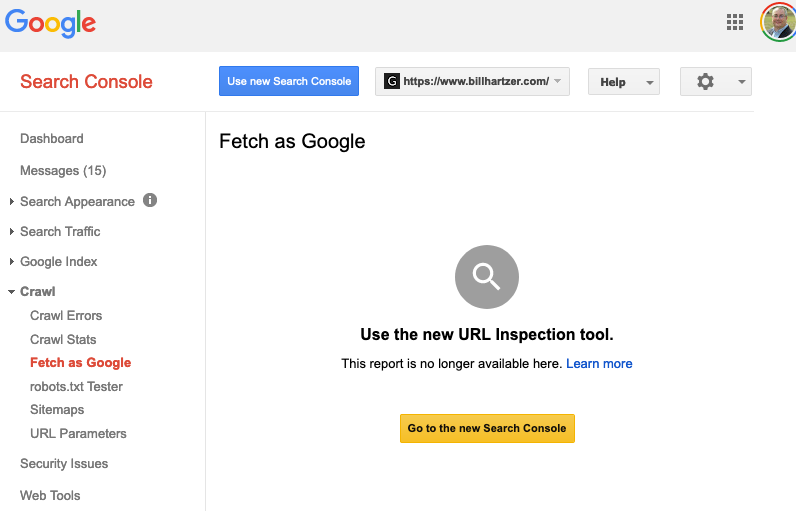Screen dimensions: 796x511
Task: Click the Fetch as Google page heading
Action: coord(292,142)
